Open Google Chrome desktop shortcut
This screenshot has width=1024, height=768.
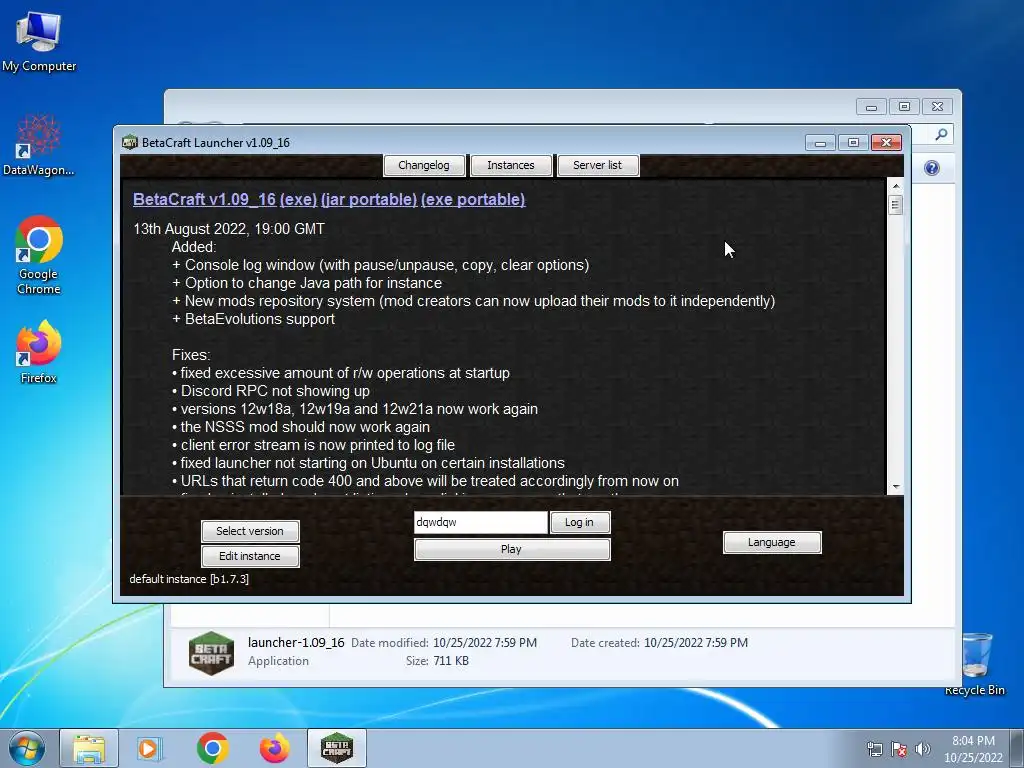[39, 255]
